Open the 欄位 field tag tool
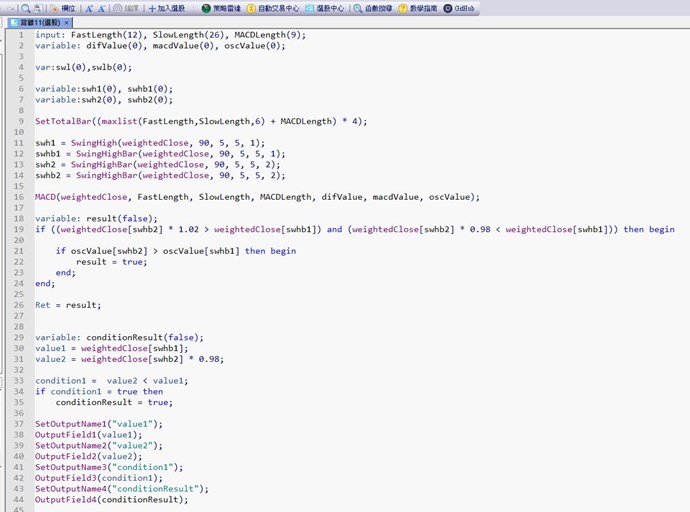Screen dimensions: 690x512 [x=62, y=8]
